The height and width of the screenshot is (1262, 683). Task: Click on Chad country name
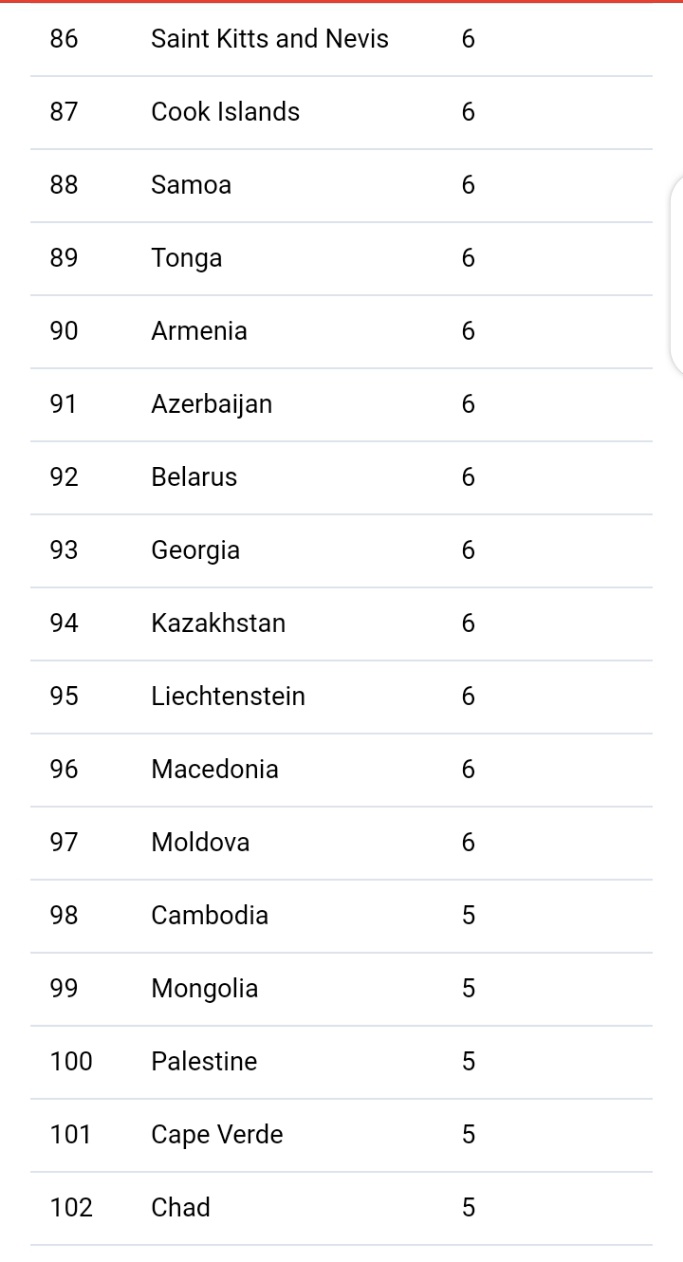(180, 1207)
